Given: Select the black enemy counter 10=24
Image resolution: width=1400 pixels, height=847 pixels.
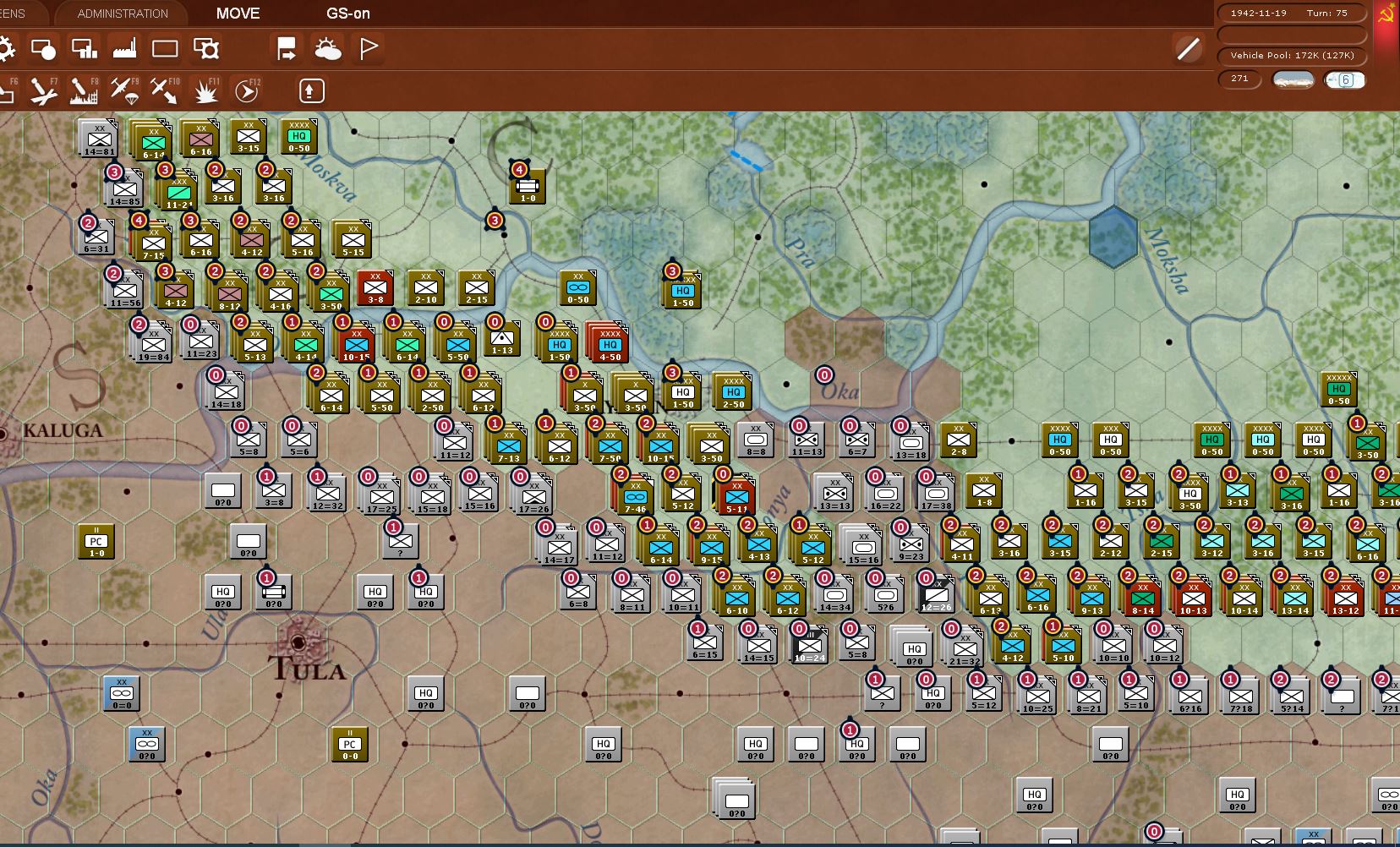Looking at the screenshot, I should point(809,645).
